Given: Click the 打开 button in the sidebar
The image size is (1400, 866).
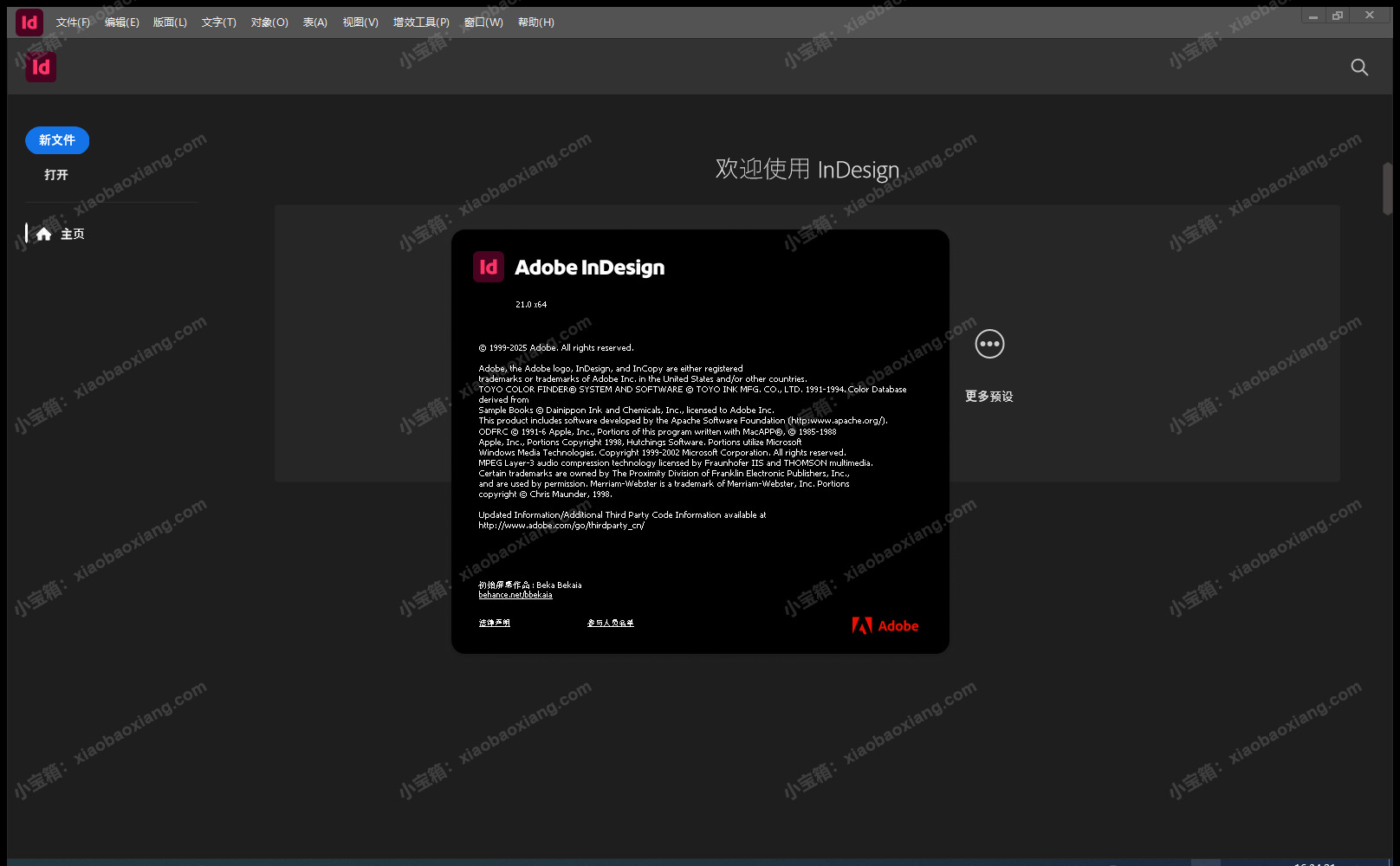Looking at the screenshot, I should pyautogui.click(x=56, y=175).
